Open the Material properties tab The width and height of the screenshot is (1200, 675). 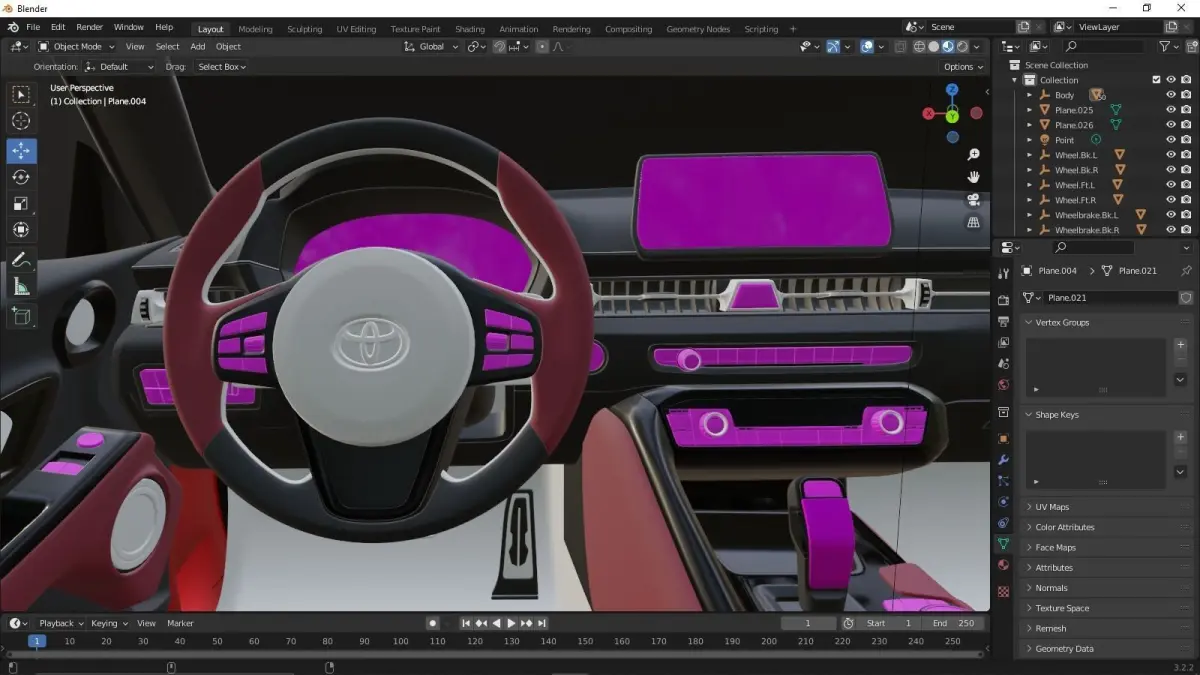tap(1003, 565)
